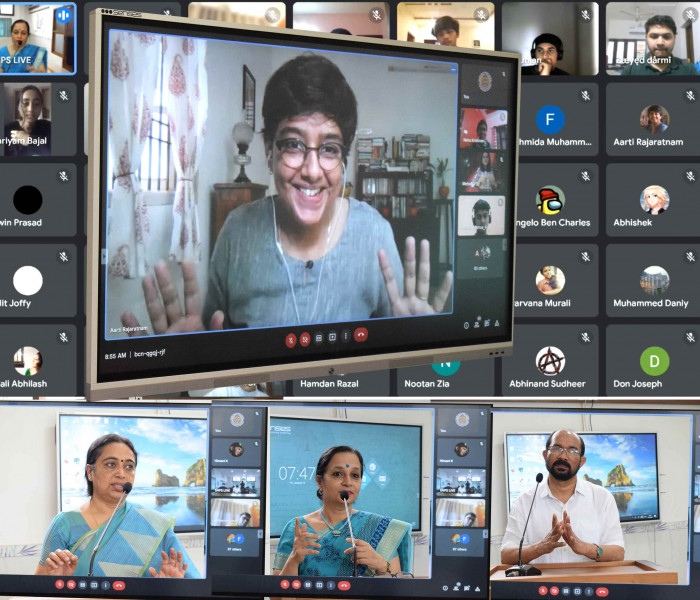Click the mute icon on Muhammed Daniy's tile
700x600 pixels.
pyautogui.click(x=691, y=256)
